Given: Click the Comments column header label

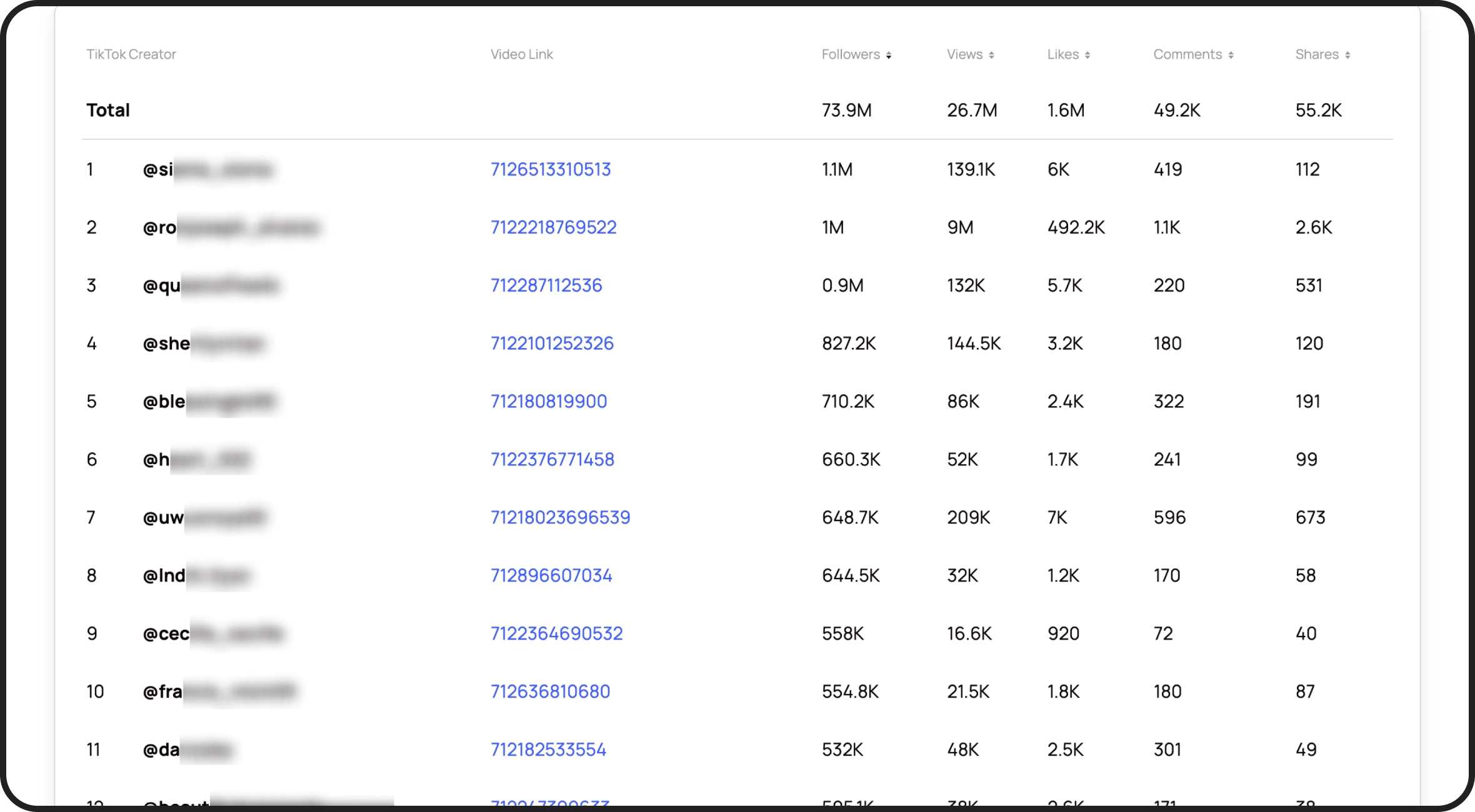Looking at the screenshot, I should (1187, 54).
